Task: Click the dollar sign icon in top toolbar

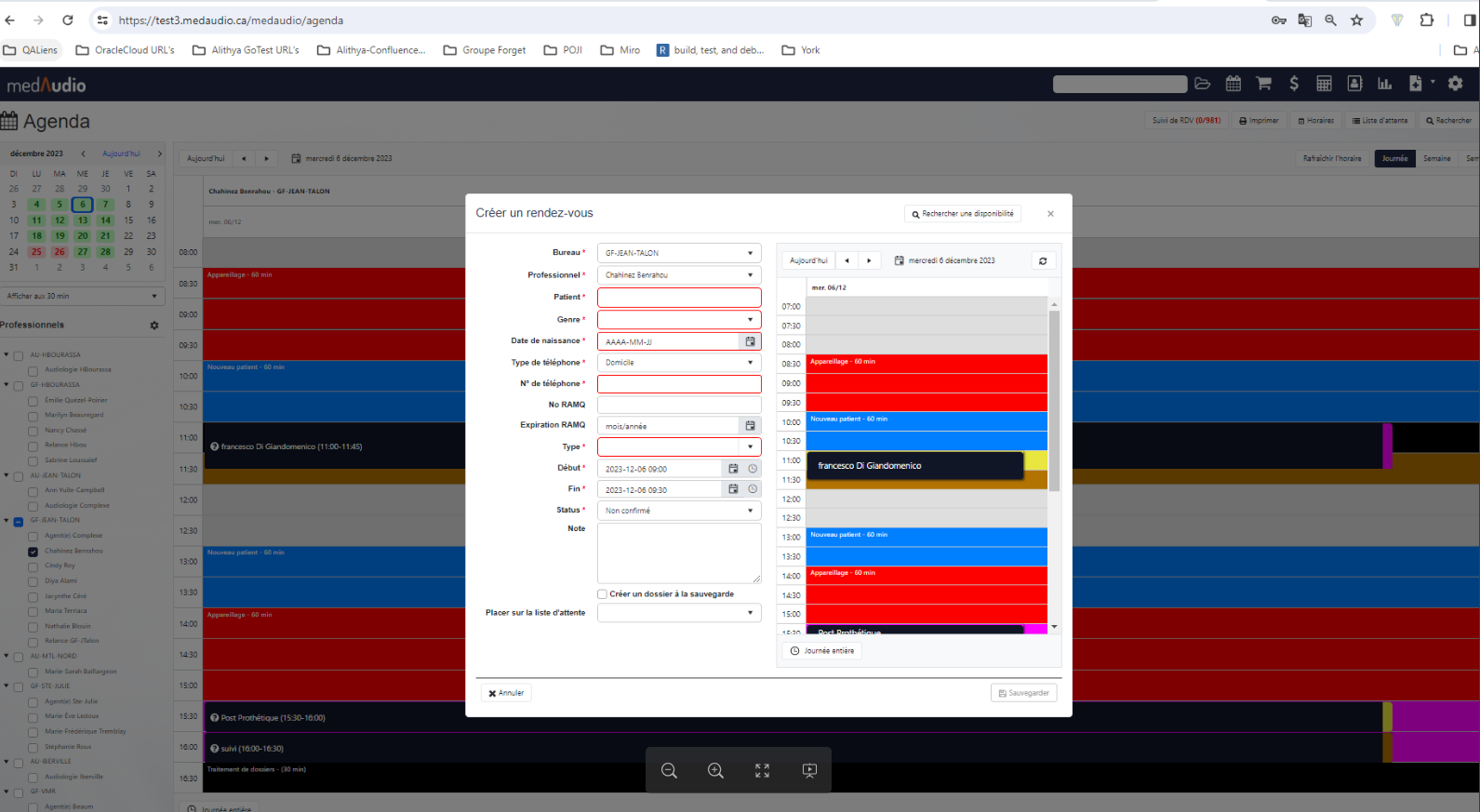Action: tap(1293, 84)
